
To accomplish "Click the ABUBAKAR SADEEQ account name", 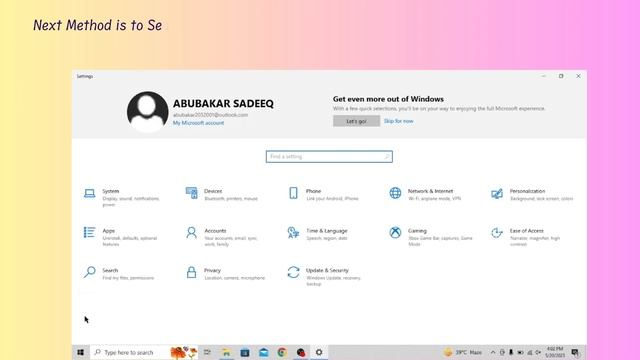I will [x=223, y=104].
